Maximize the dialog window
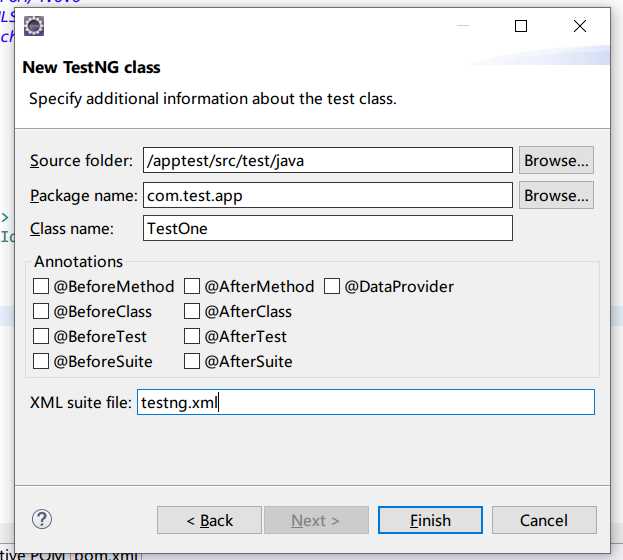 [x=521, y=26]
